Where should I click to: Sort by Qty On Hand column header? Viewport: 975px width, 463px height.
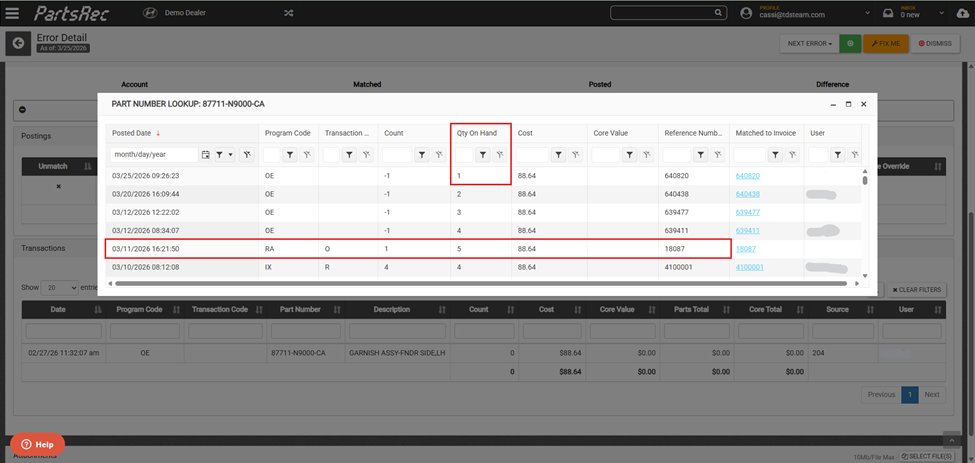click(x=477, y=133)
